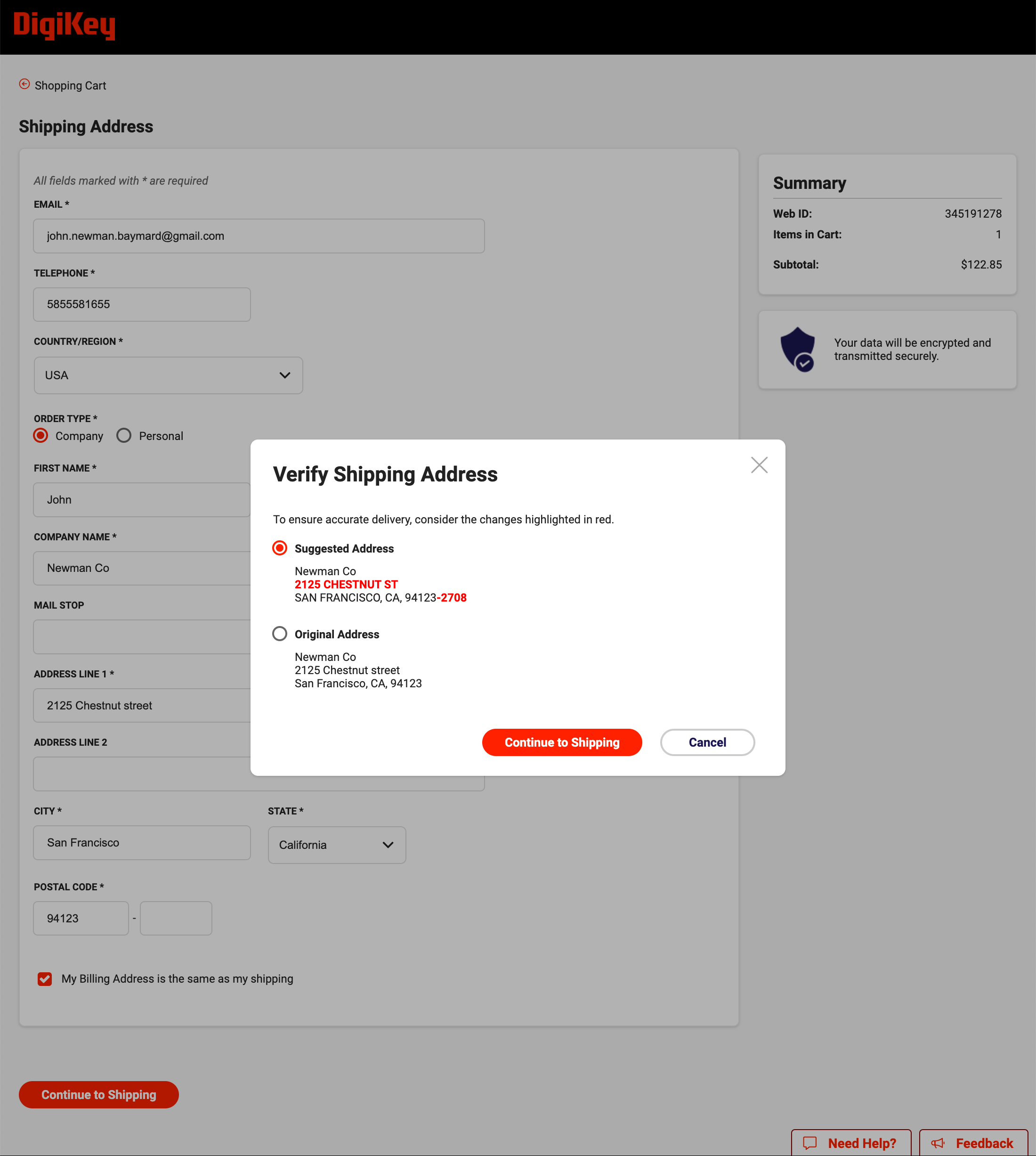
Task: Open the State dropdown showing California
Action: coord(336,845)
